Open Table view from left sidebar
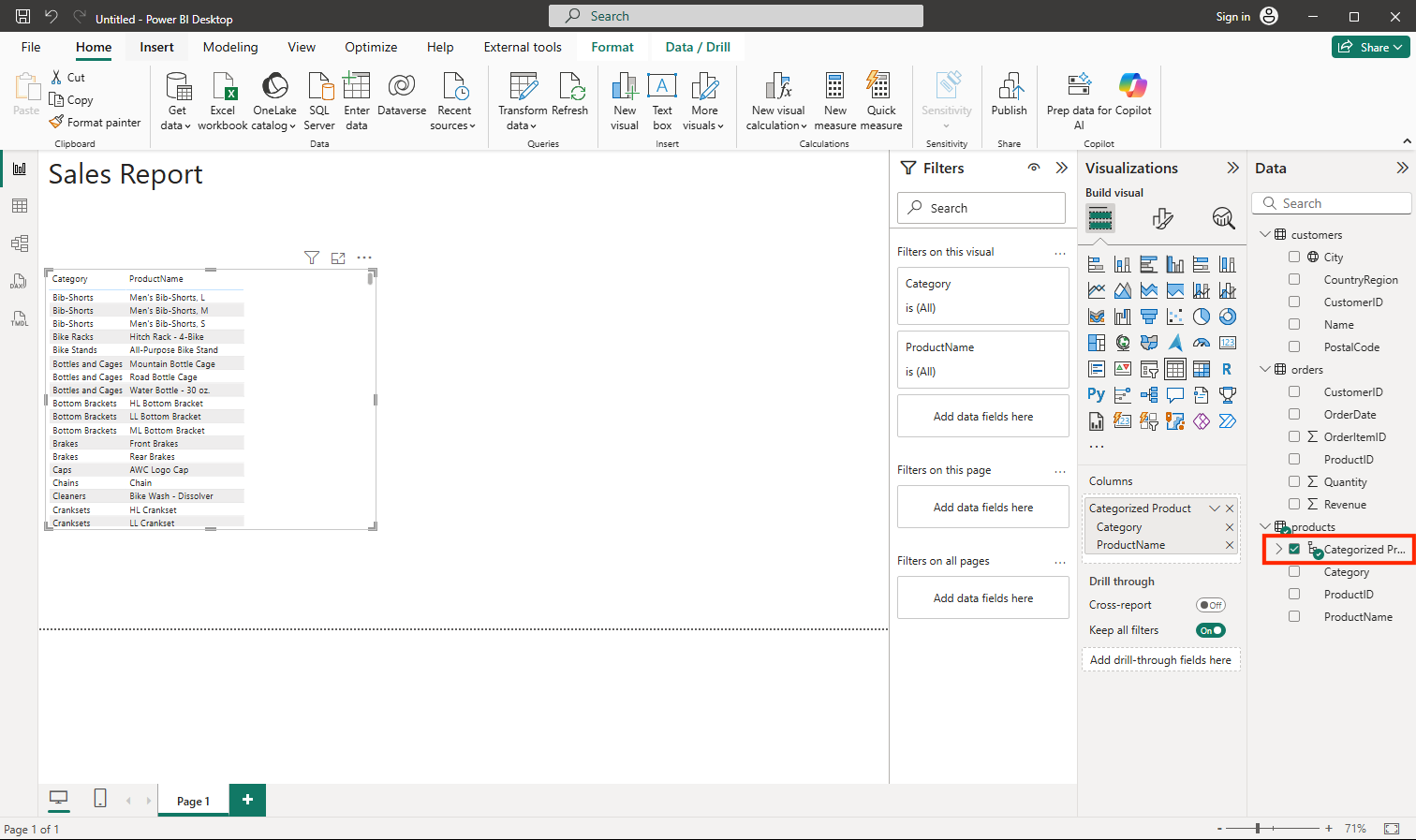1416x840 pixels. tap(20, 206)
